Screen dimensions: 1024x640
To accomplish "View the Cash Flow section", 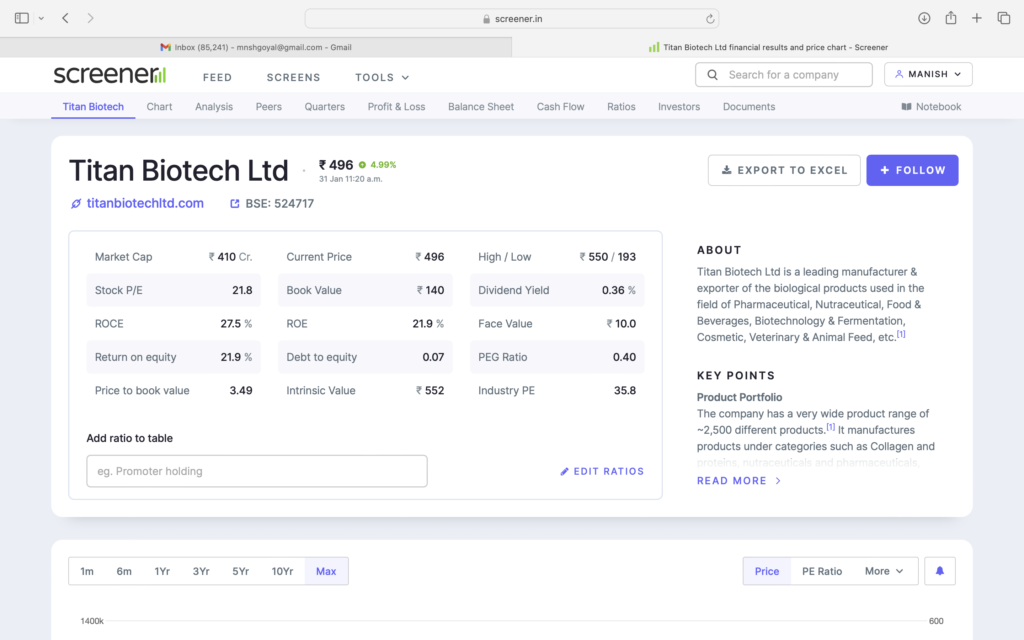I will pyautogui.click(x=560, y=106).
